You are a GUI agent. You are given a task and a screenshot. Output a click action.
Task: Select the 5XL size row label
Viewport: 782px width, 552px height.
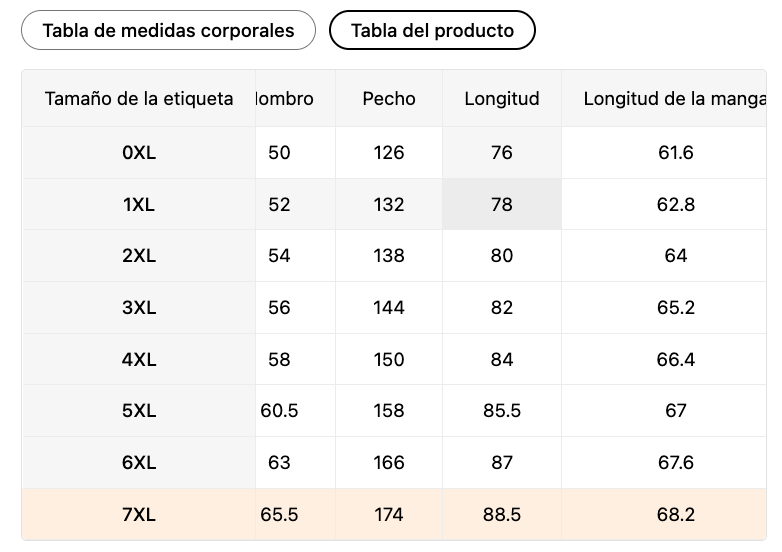coord(139,411)
